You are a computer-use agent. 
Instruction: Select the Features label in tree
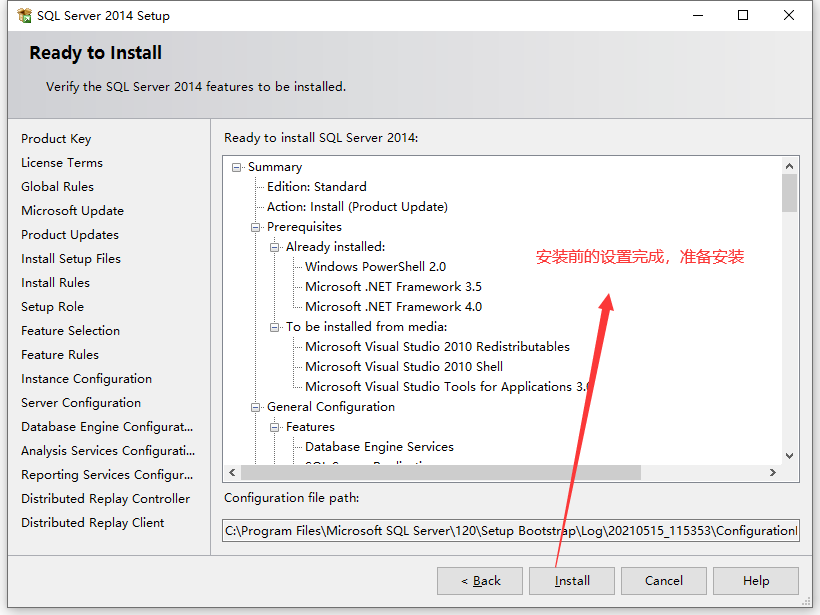(x=310, y=427)
